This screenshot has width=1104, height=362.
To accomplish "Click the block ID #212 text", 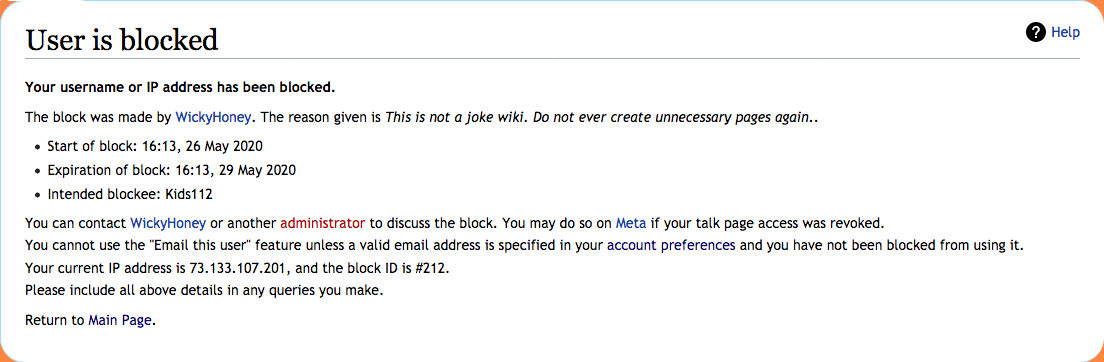I will pos(432,268).
